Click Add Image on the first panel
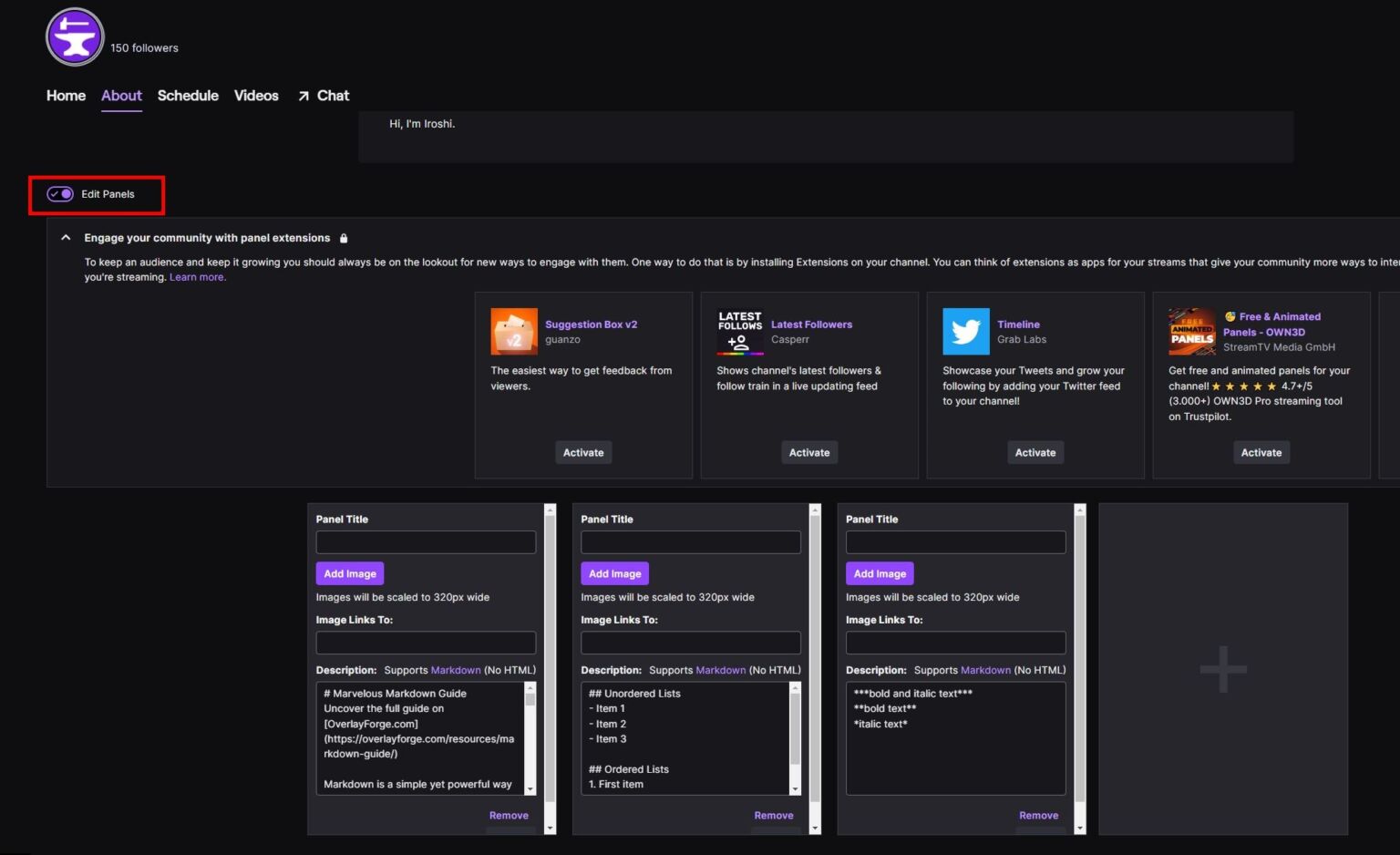The height and width of the screenshot is (855, 1400). coord(349,573)
